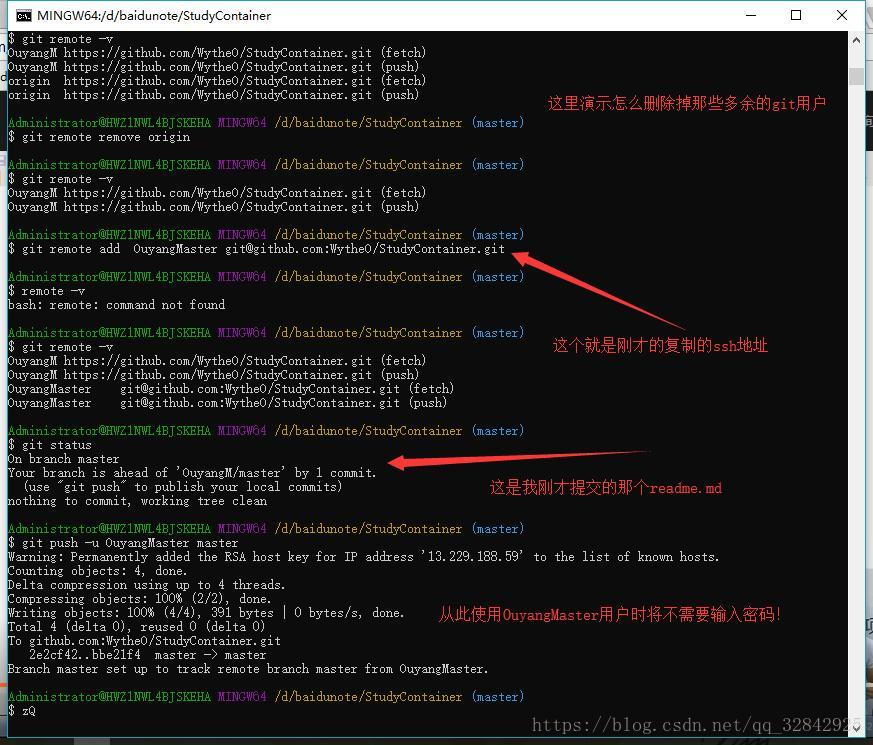Click 'Your branch is ahead of' line
873x745 pixels.
(192, 473)
